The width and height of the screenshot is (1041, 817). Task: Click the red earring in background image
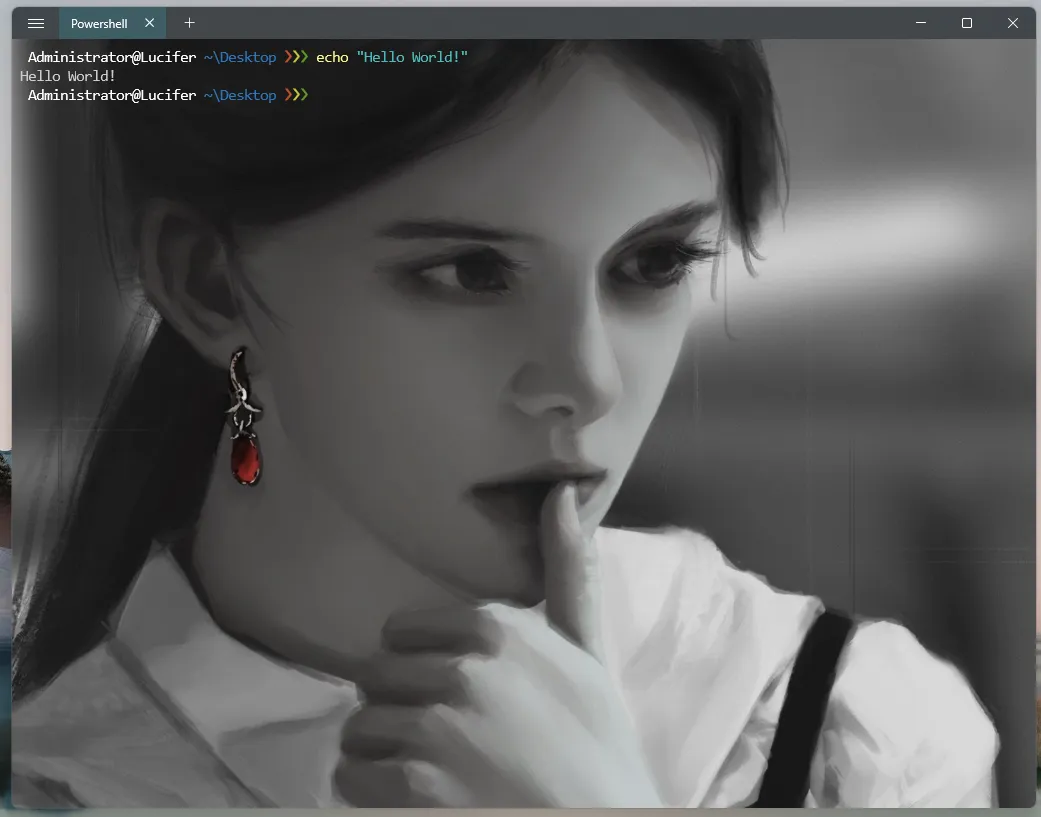click(245, 460)
